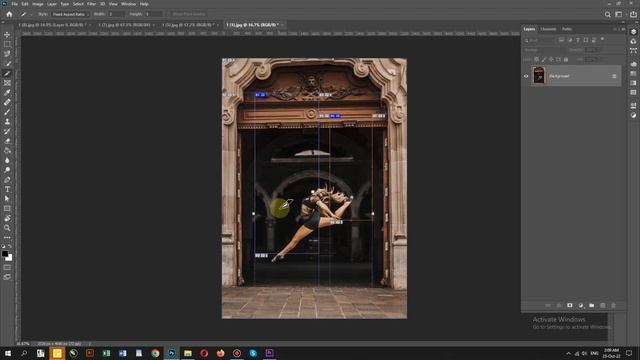
Task: Hide the Background layer with eye icon
Action: tap(526, 76)
